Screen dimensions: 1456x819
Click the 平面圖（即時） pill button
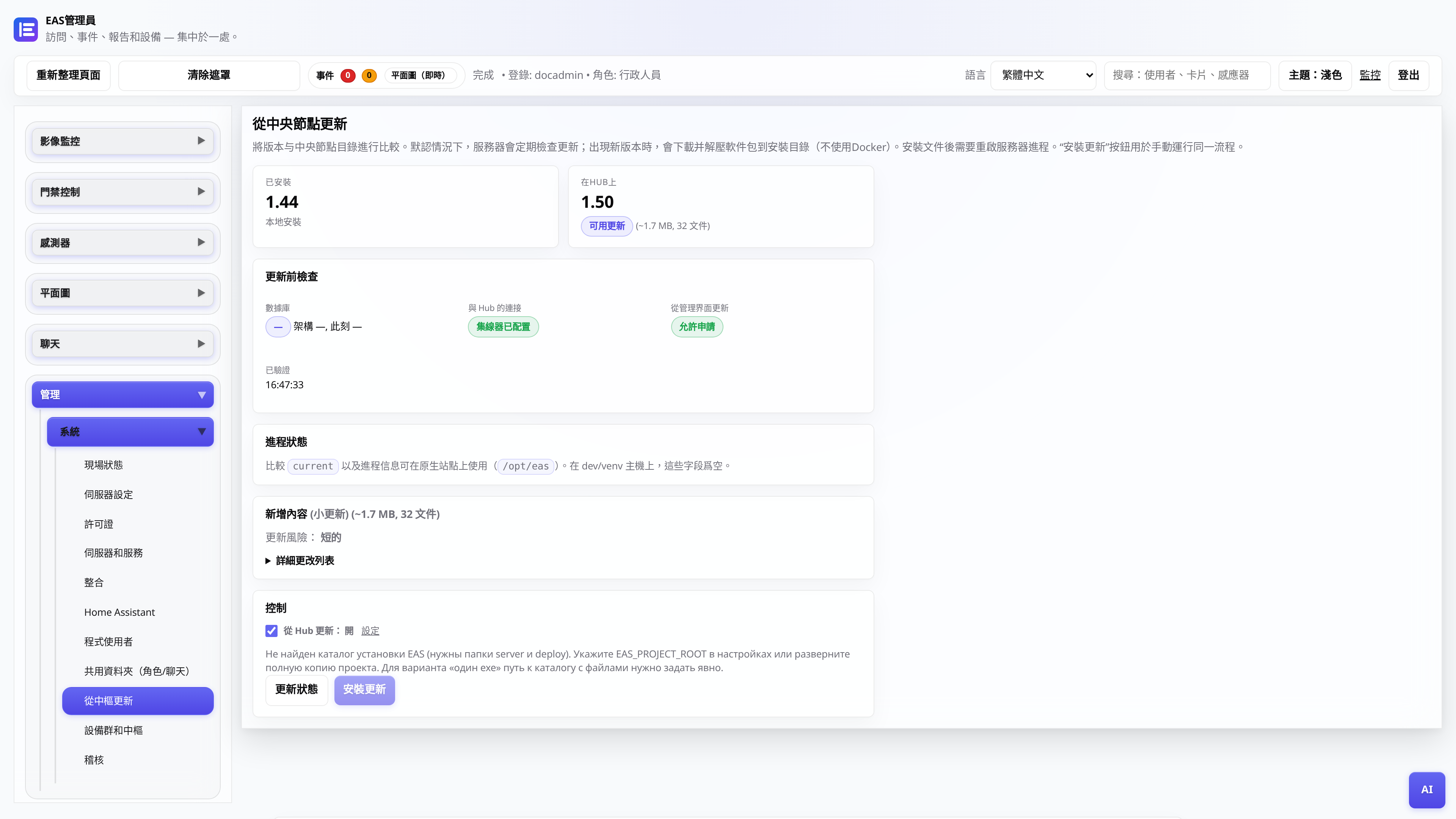click(420, 75)
